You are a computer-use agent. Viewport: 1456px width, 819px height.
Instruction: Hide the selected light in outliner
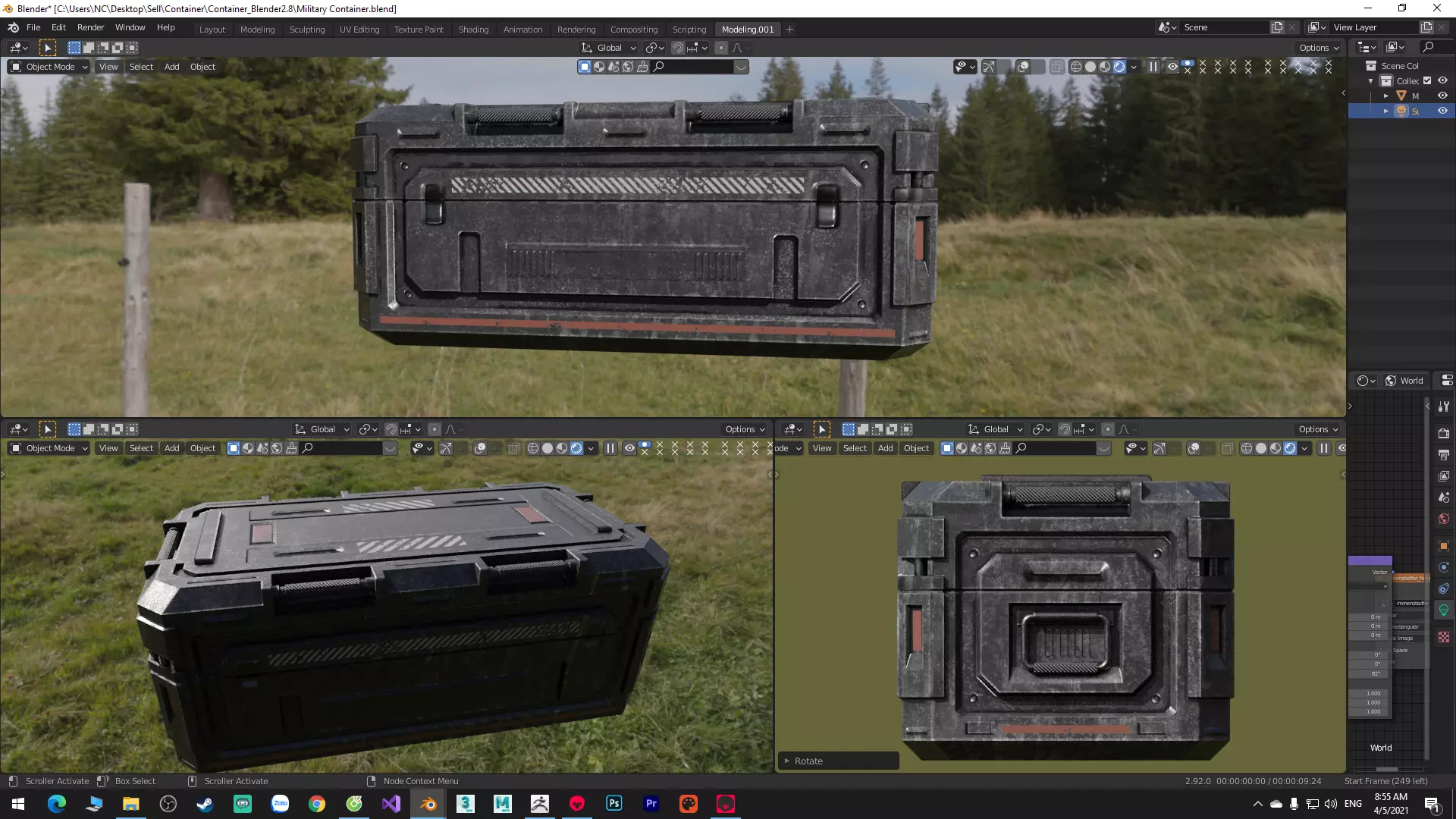pyautogui.click(x=1442, y=111)
